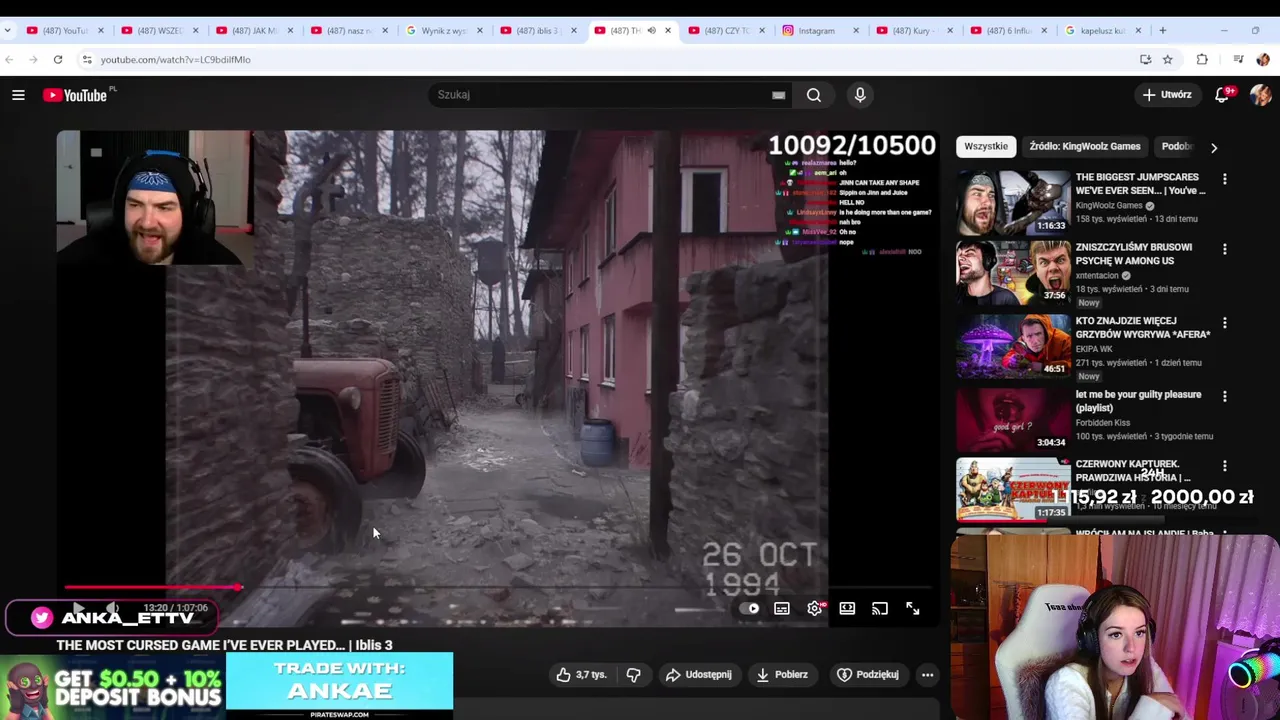
Task: Go back with browser back arrow
Action: click(x=9, y=60)
